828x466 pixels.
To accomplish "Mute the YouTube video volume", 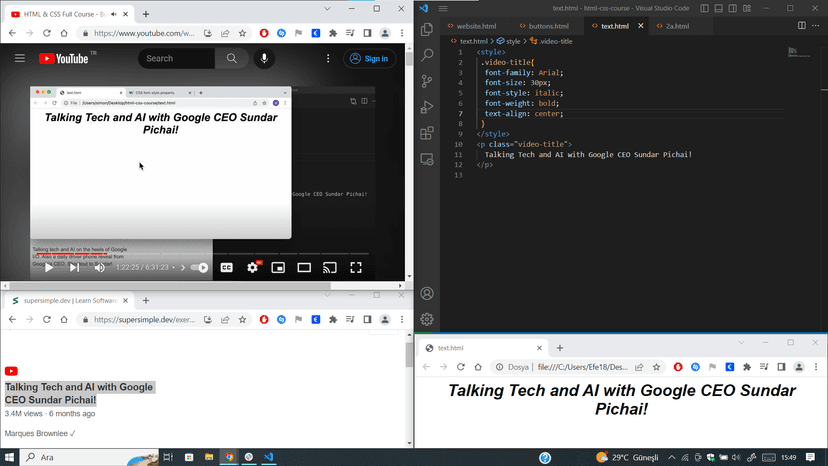I will click(99, 267).
